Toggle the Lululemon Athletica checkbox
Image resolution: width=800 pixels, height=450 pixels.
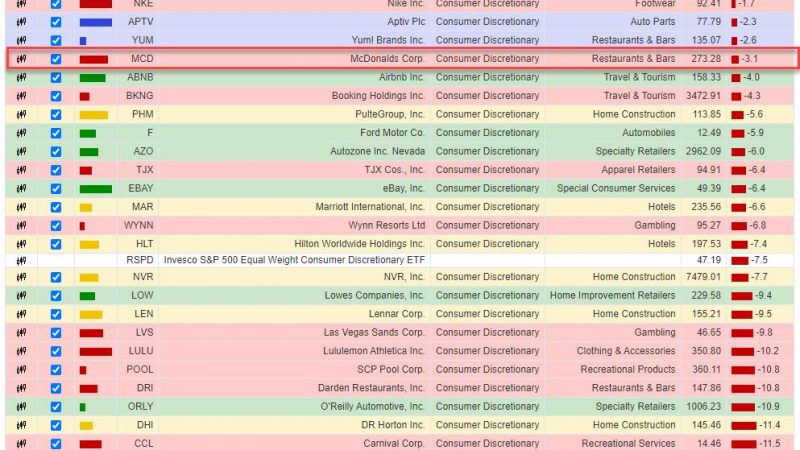pyautogui.click(x=56, y=351)
